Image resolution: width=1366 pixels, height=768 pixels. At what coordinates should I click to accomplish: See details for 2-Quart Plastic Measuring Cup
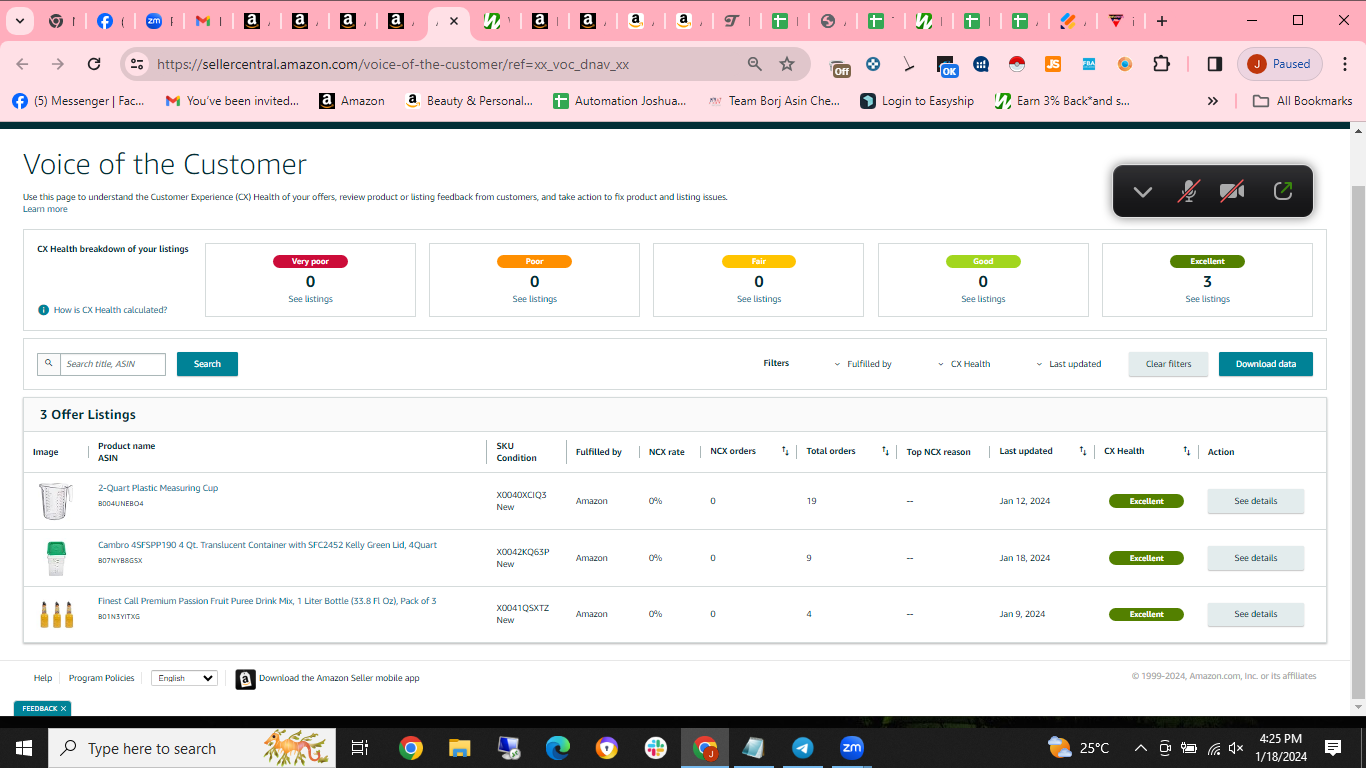(1255, 501)
